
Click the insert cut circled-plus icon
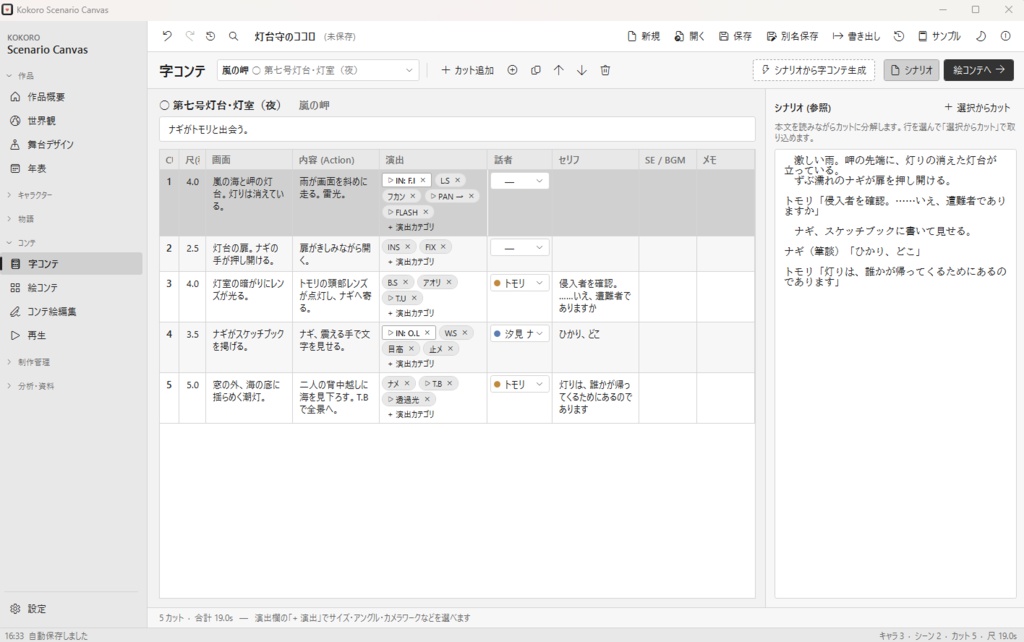513,70
